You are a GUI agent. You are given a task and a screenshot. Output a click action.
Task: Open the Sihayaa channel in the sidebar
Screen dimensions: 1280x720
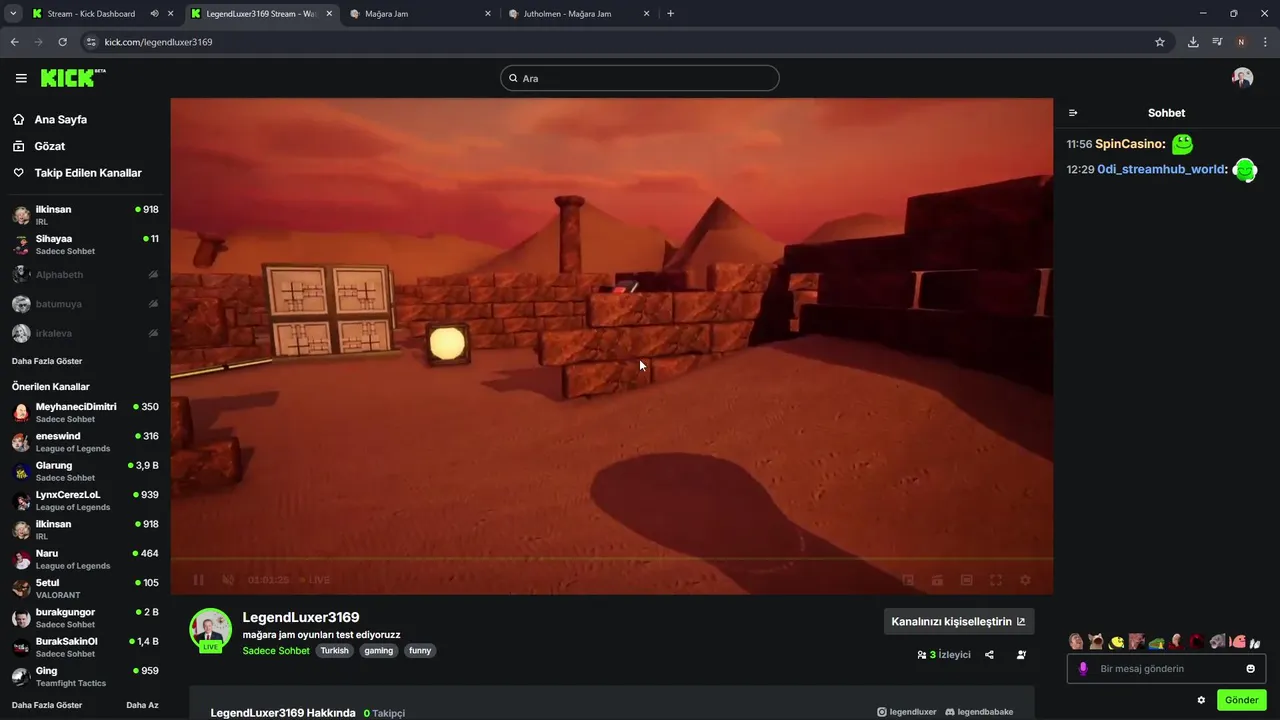tap(85, 244)
